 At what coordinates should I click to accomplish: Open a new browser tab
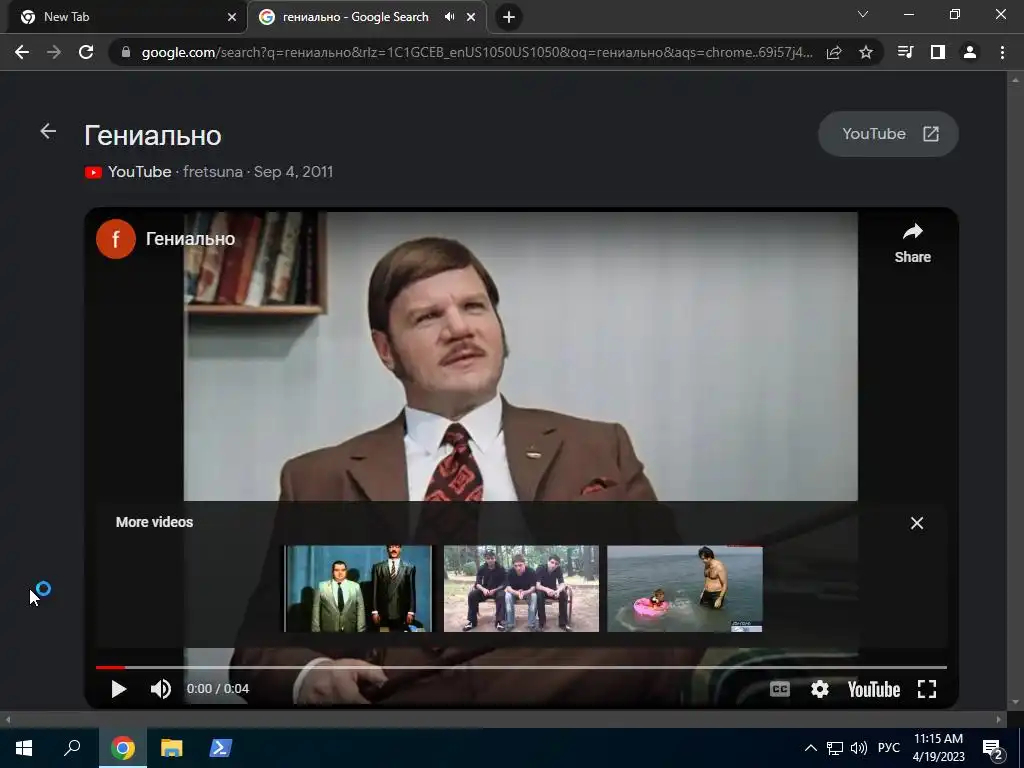pyautogui.click(x=509, y=17)
